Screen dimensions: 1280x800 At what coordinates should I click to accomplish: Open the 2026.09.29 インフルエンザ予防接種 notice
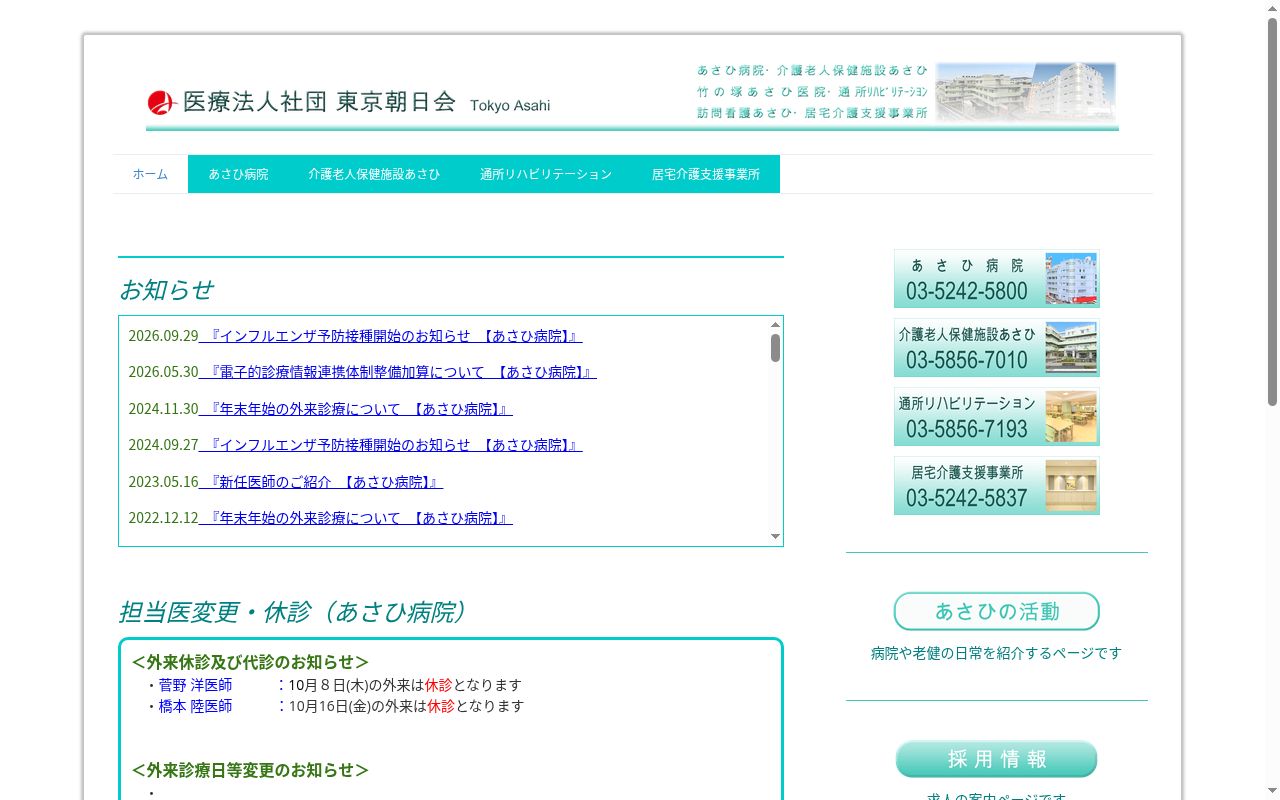click(390, 336)
